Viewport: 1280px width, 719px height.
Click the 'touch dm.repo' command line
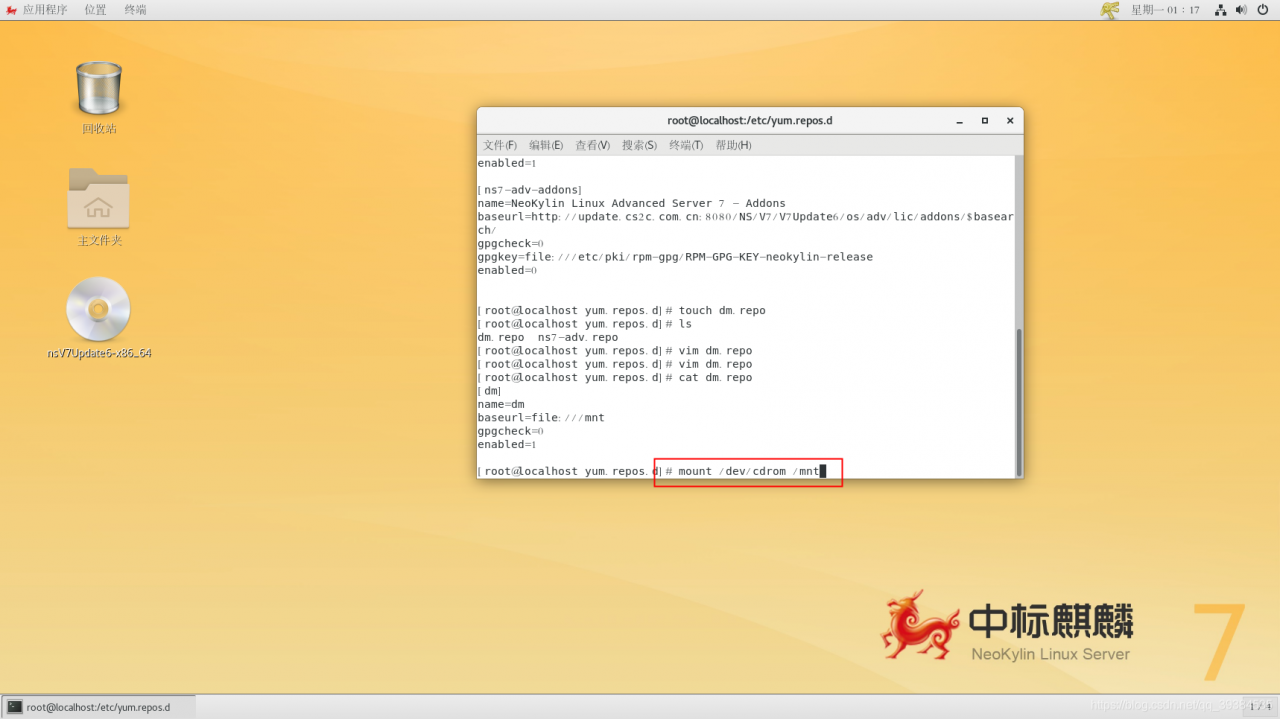click(x=621, y=311)
